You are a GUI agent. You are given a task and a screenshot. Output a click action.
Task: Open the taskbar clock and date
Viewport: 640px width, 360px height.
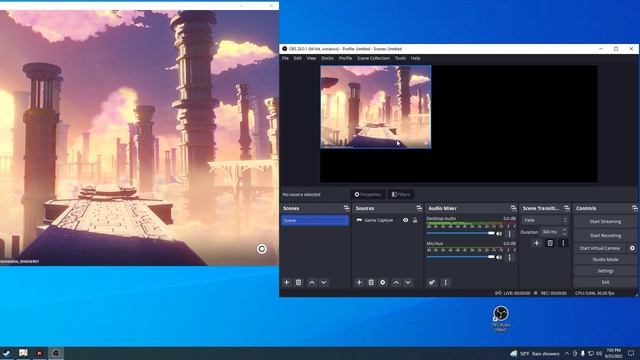(x=613, y=353)
